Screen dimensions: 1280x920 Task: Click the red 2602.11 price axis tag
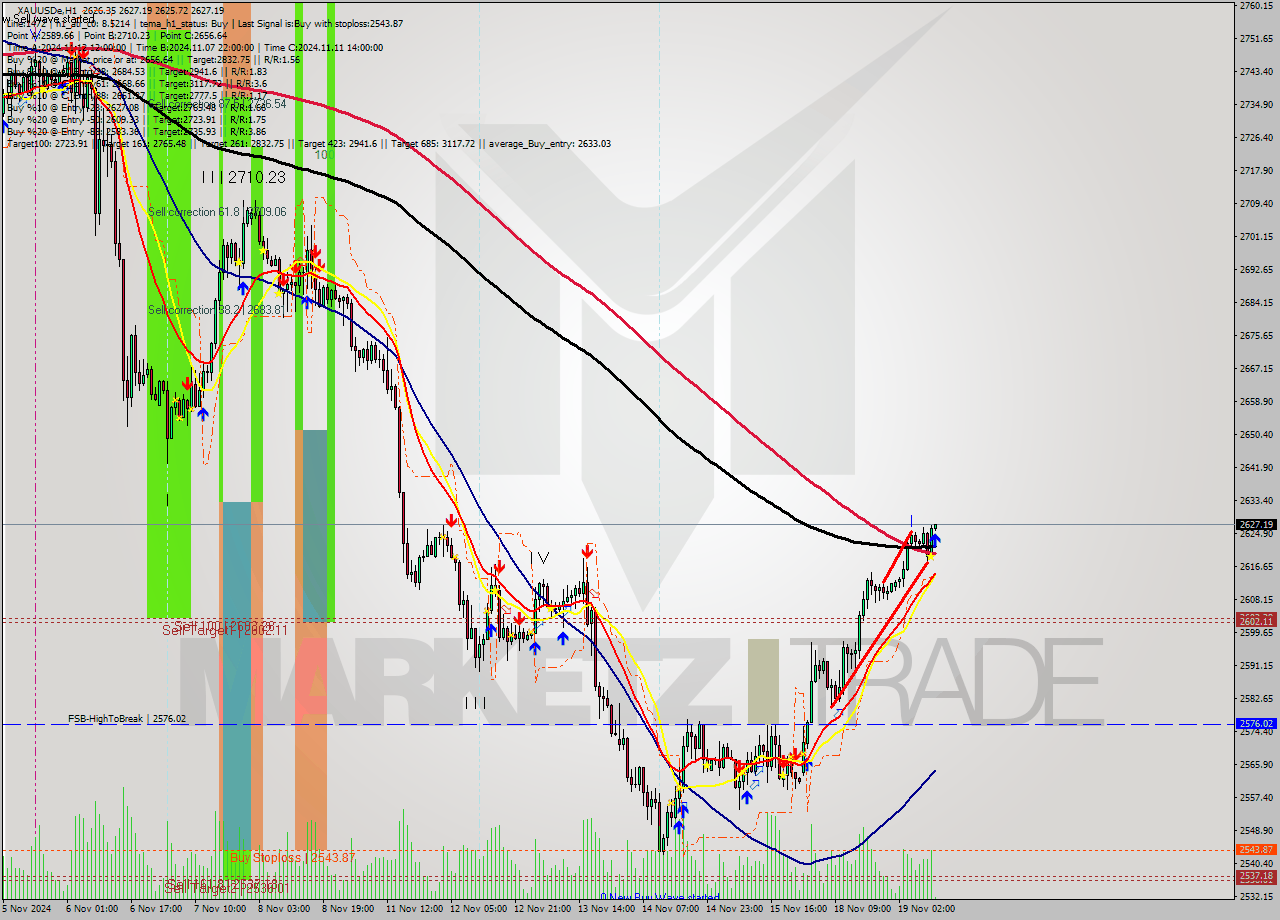pyautogui.click(x=1256, y=622)
